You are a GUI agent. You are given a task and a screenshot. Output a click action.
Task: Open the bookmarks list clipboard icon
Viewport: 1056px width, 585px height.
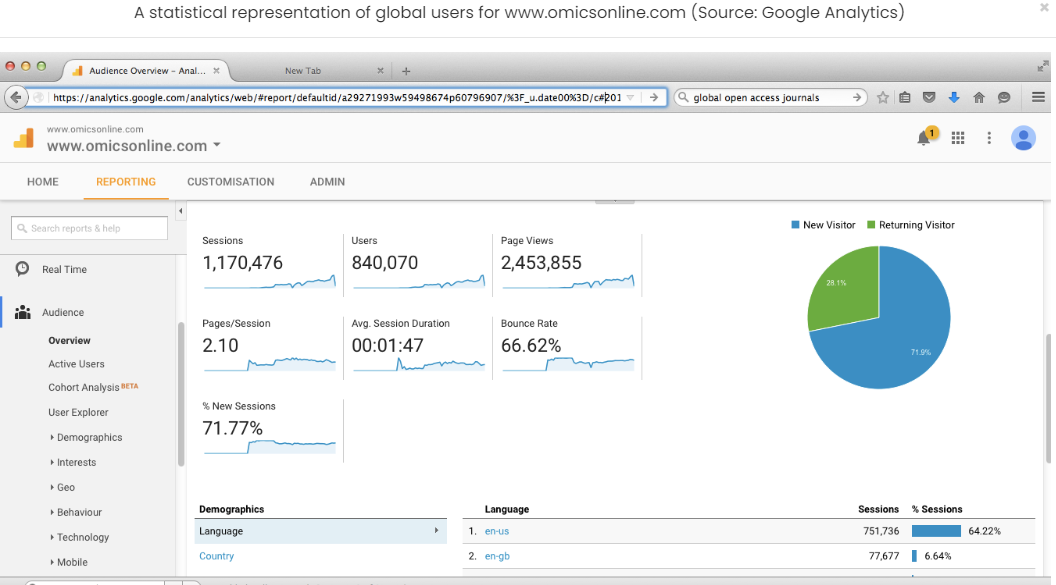click(905, 98)
